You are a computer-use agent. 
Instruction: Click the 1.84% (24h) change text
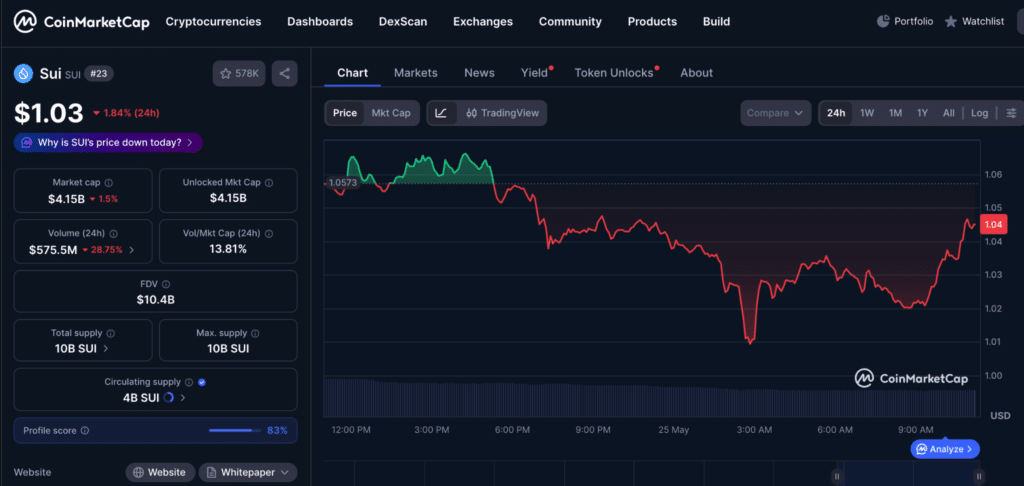(x=126, y=113)
